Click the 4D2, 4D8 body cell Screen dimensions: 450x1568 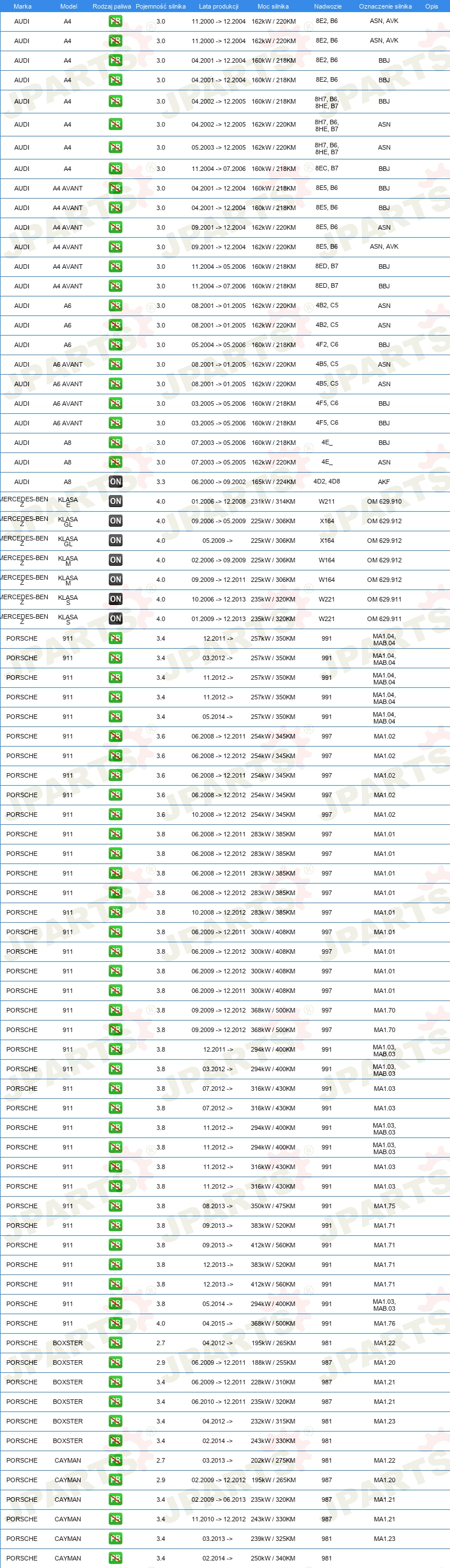[x=326, y=481]
